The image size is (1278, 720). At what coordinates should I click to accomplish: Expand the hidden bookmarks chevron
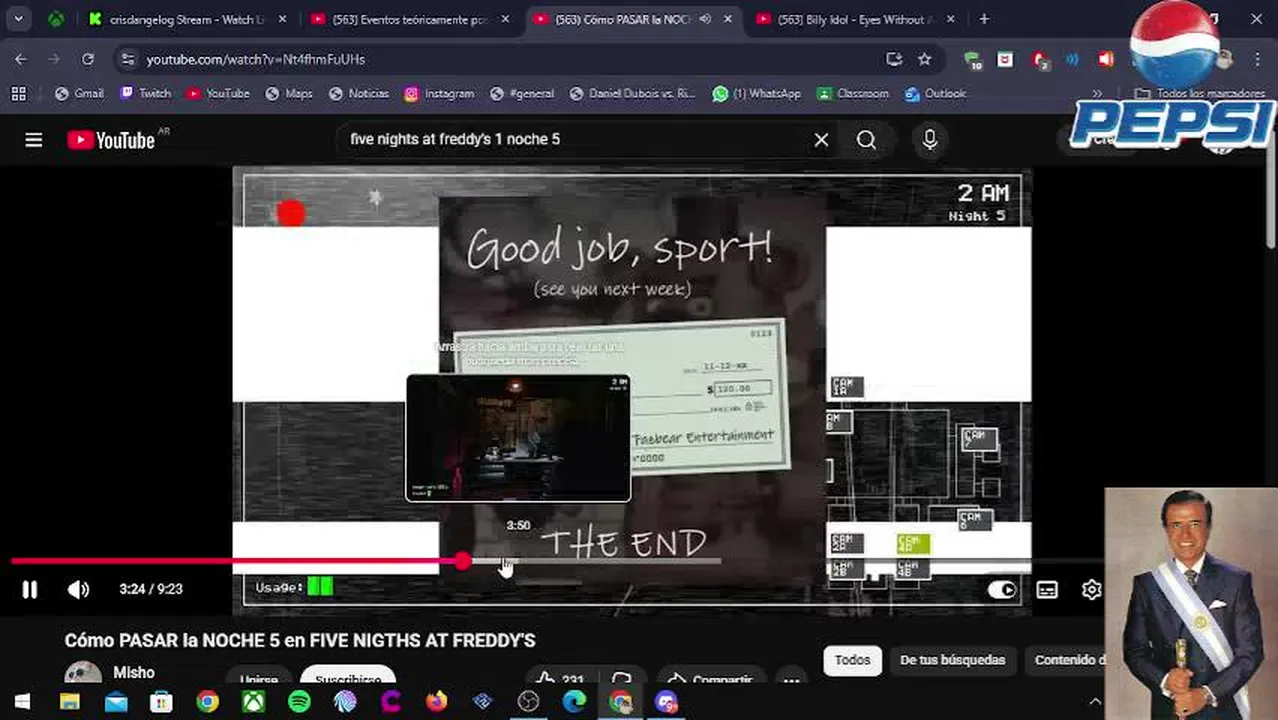point(1097,93)
